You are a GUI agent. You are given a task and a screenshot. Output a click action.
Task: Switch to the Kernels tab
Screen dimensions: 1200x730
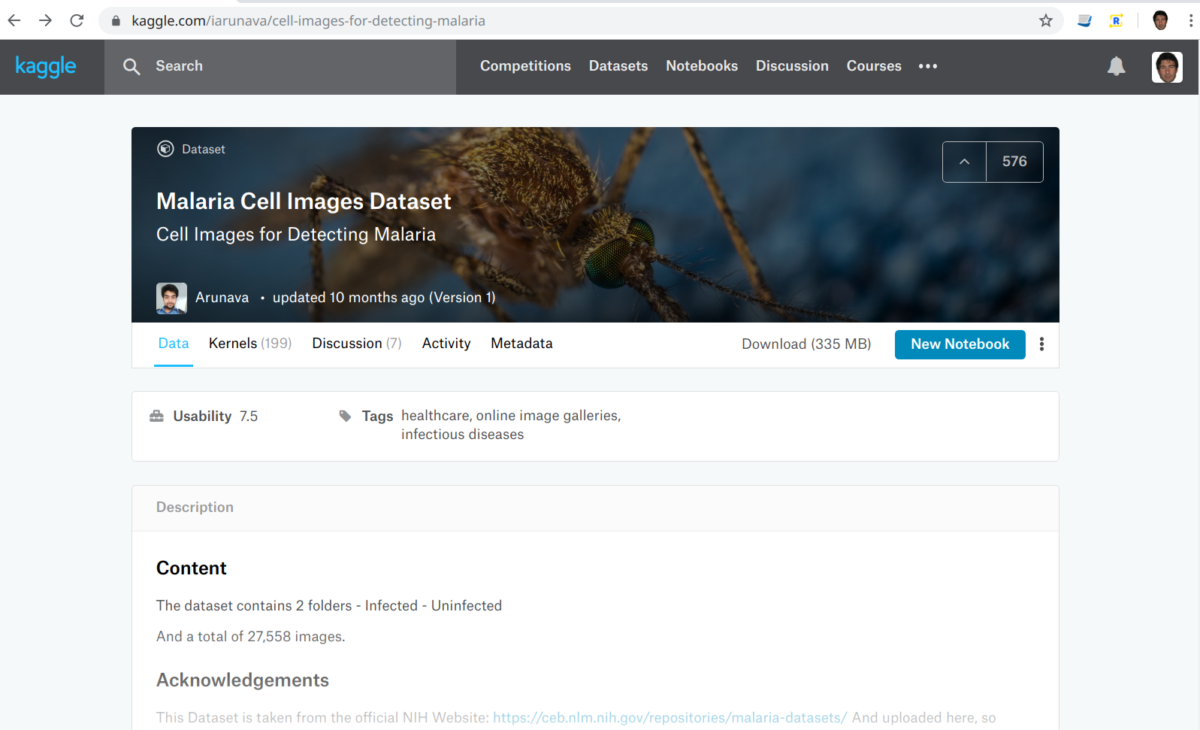tap(249, 343)
